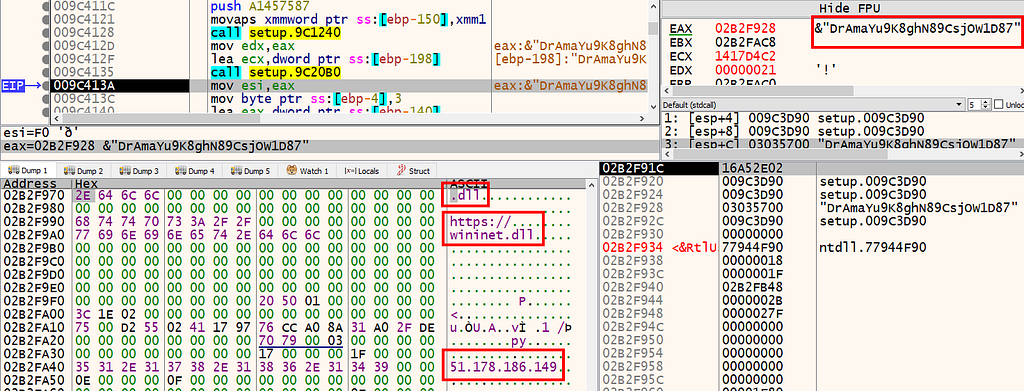Open the Dump 3 tab

[x=140, y=170]
